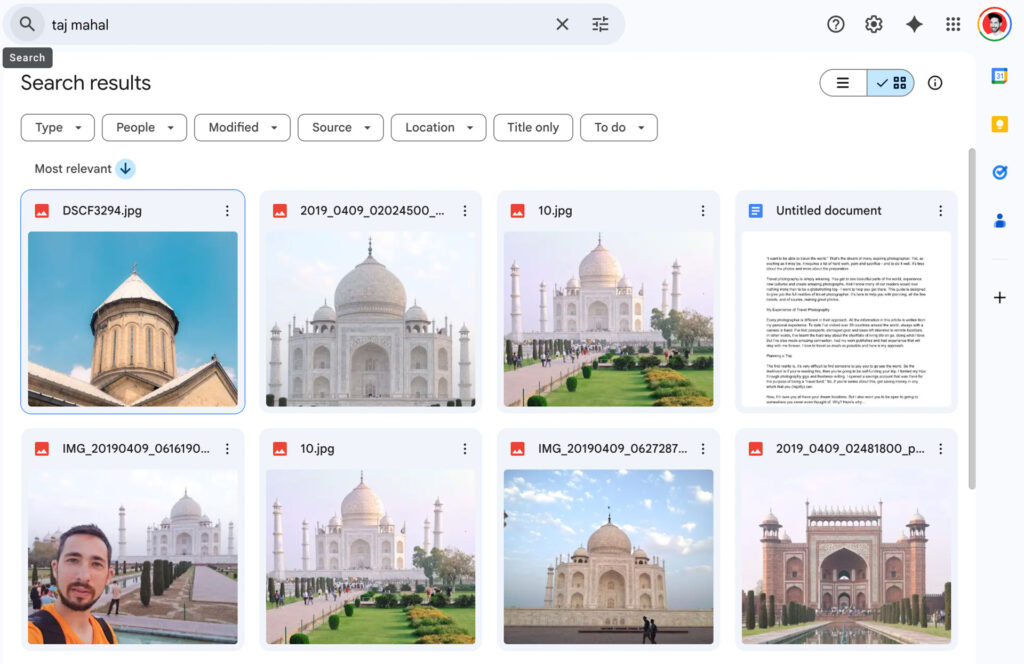This screenshot has height=664, width=1024.
Task: Toggle the To do filter chip
Action: coord(618,128)
